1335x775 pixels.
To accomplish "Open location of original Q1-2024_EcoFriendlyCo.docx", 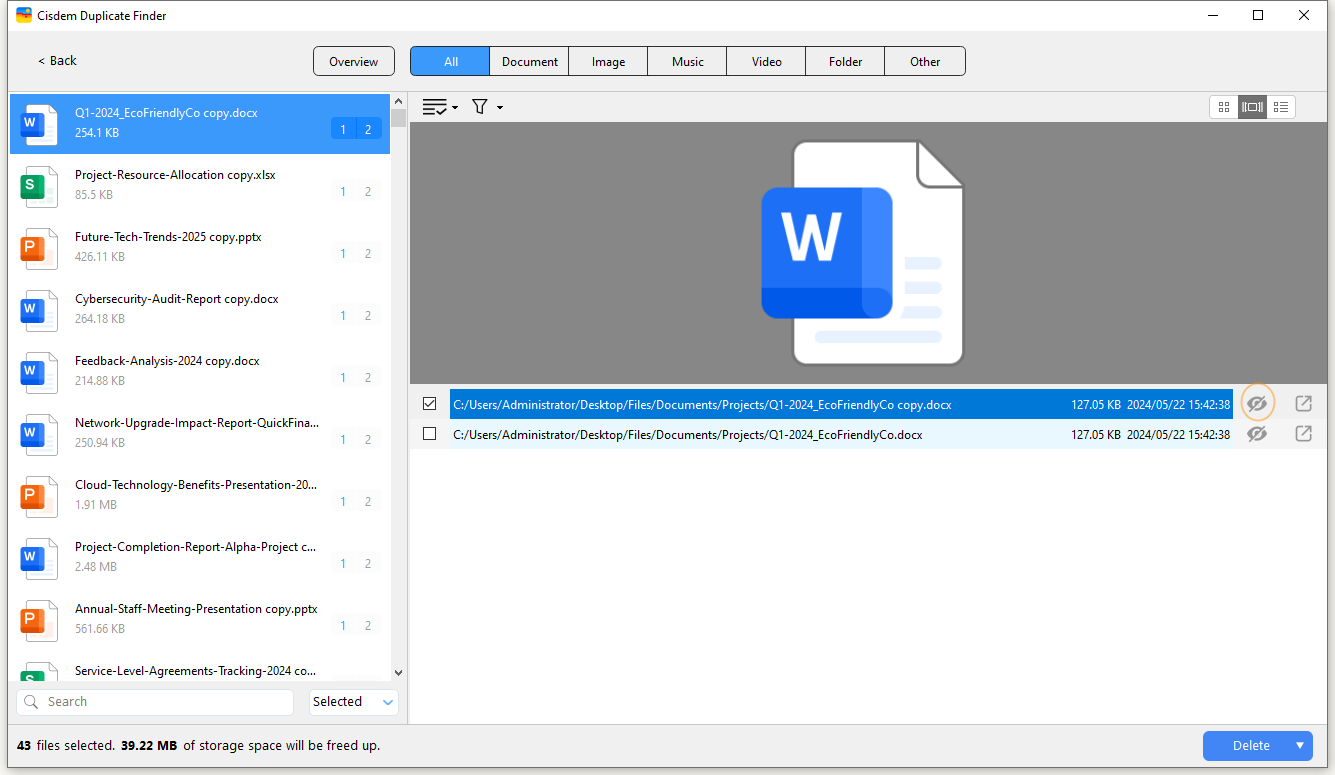I will coord(1303,434).
